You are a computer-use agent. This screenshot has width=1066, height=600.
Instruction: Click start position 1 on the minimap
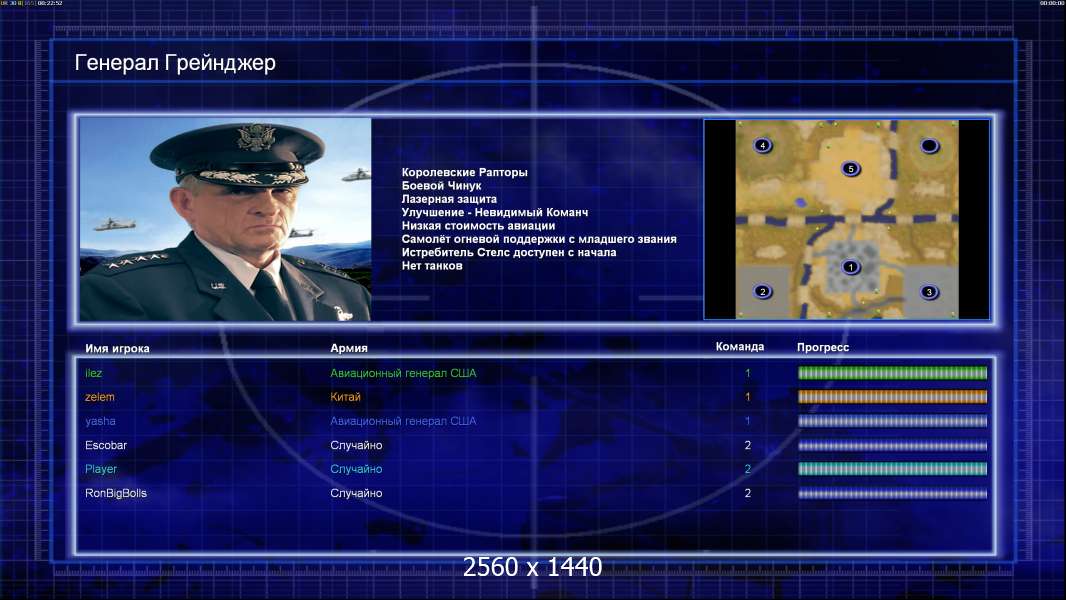[x=850, y=267]
